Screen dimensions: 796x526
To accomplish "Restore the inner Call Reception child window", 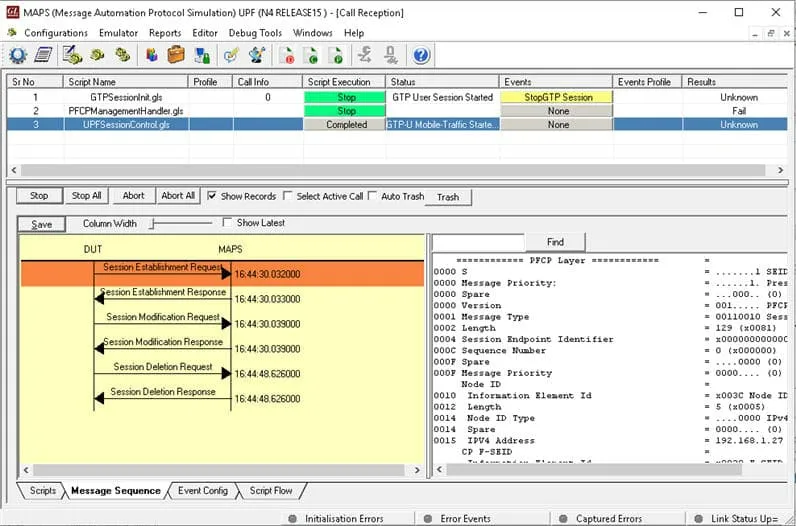I will click(771, 34).
